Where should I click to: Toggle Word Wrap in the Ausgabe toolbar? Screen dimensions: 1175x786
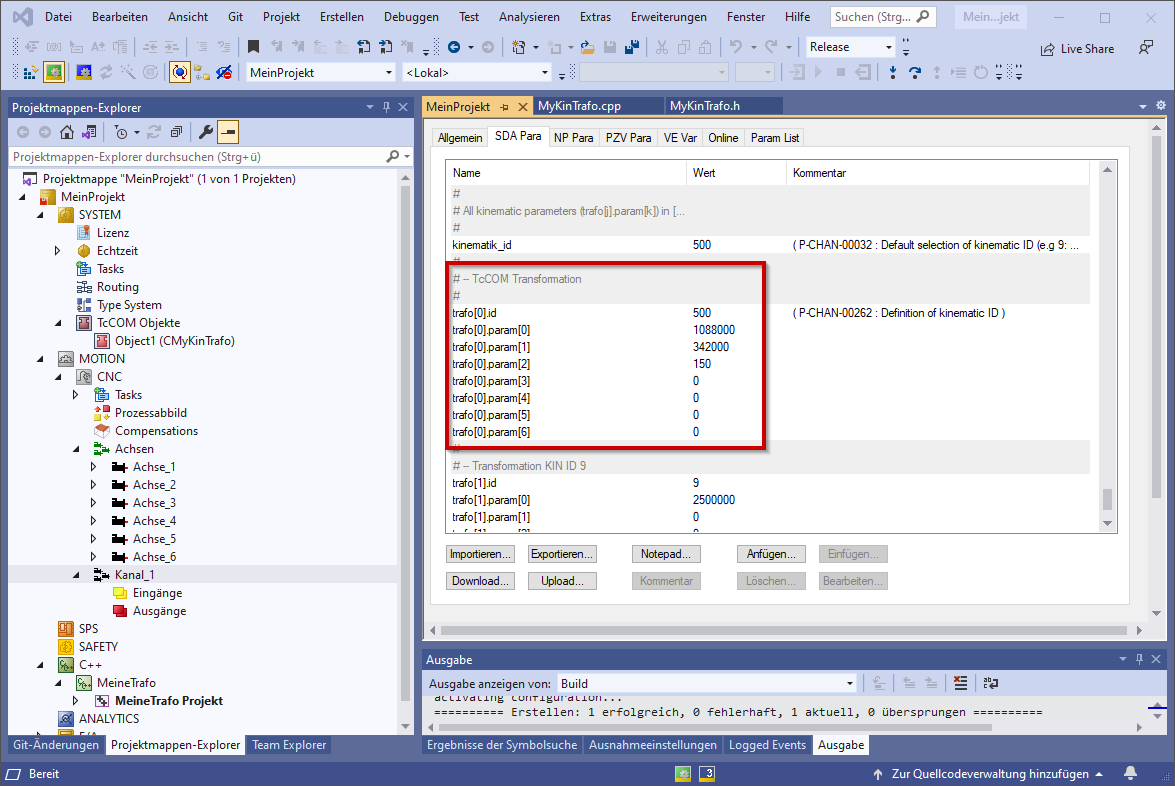pyautogui.click(x=991, y=683)
